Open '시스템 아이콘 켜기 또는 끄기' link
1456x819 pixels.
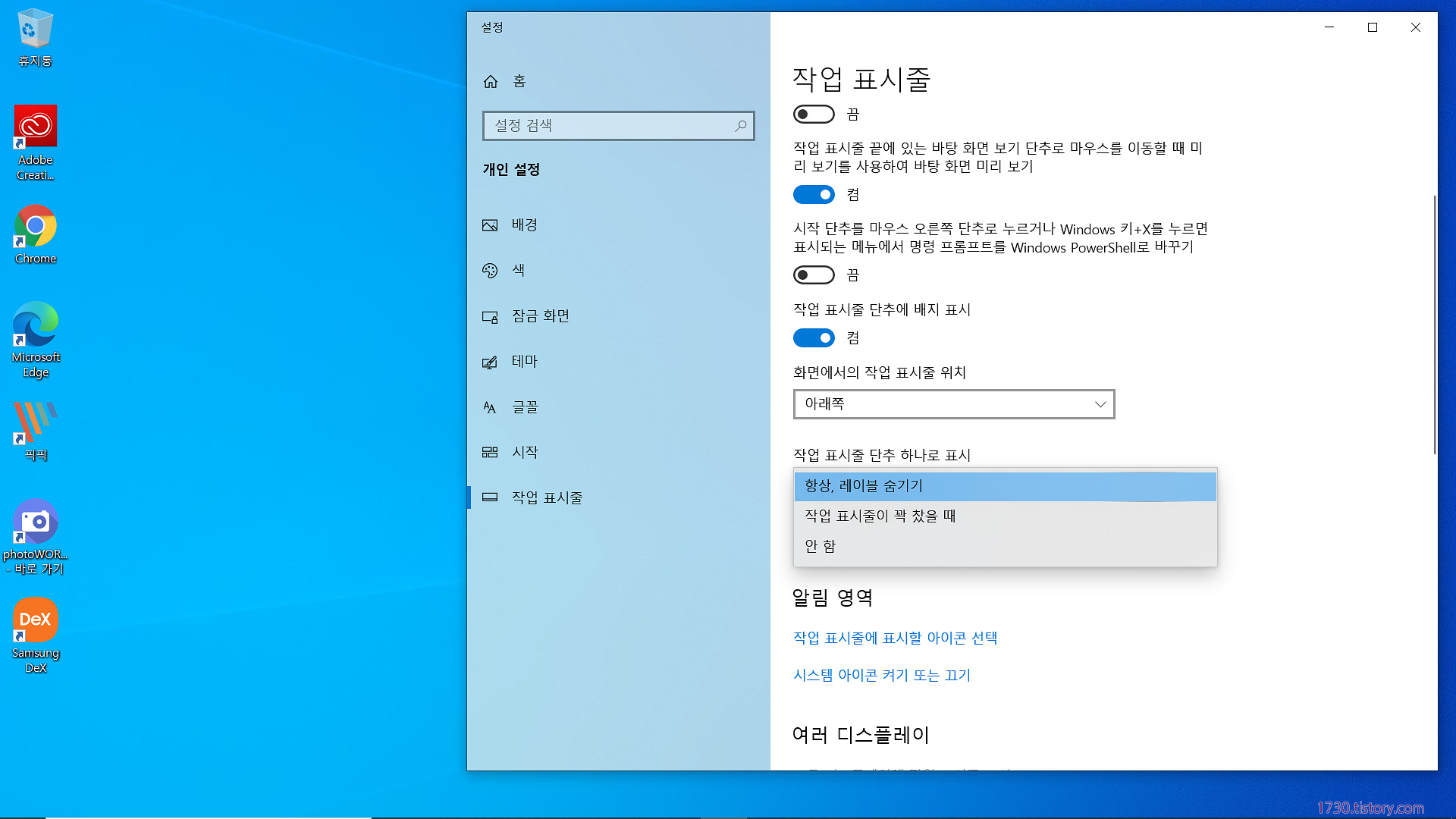point(881,676)
